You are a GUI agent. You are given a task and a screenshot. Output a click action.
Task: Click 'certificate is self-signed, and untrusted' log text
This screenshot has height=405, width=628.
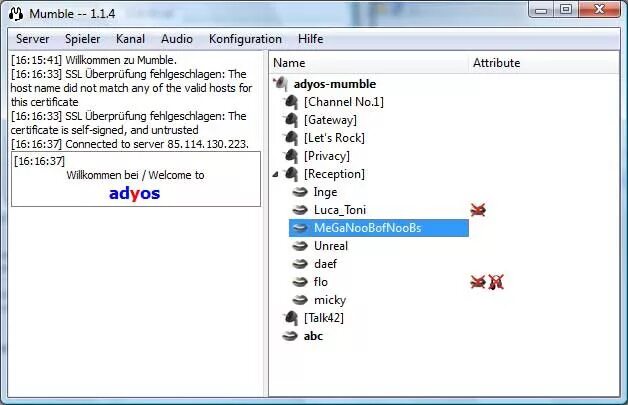pos(105,130)
